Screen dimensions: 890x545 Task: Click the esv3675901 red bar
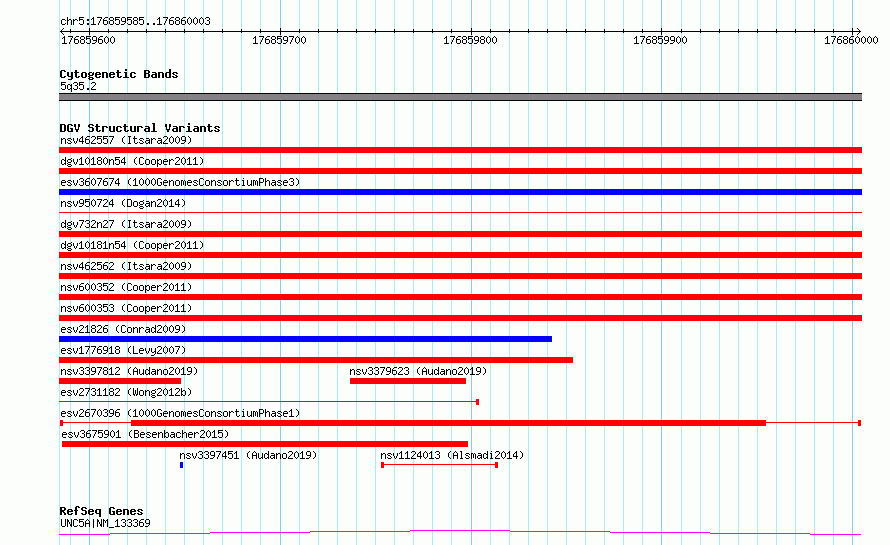pyautogui.click(x=265, y=444)
